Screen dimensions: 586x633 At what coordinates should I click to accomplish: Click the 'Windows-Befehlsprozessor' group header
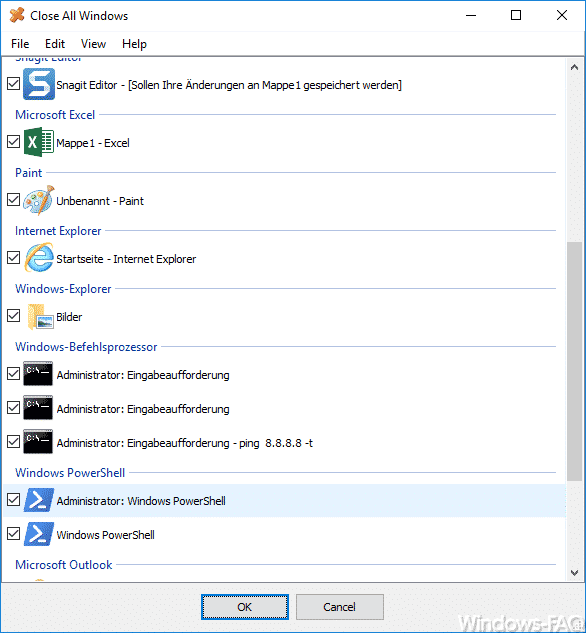(x=86, y=347)
